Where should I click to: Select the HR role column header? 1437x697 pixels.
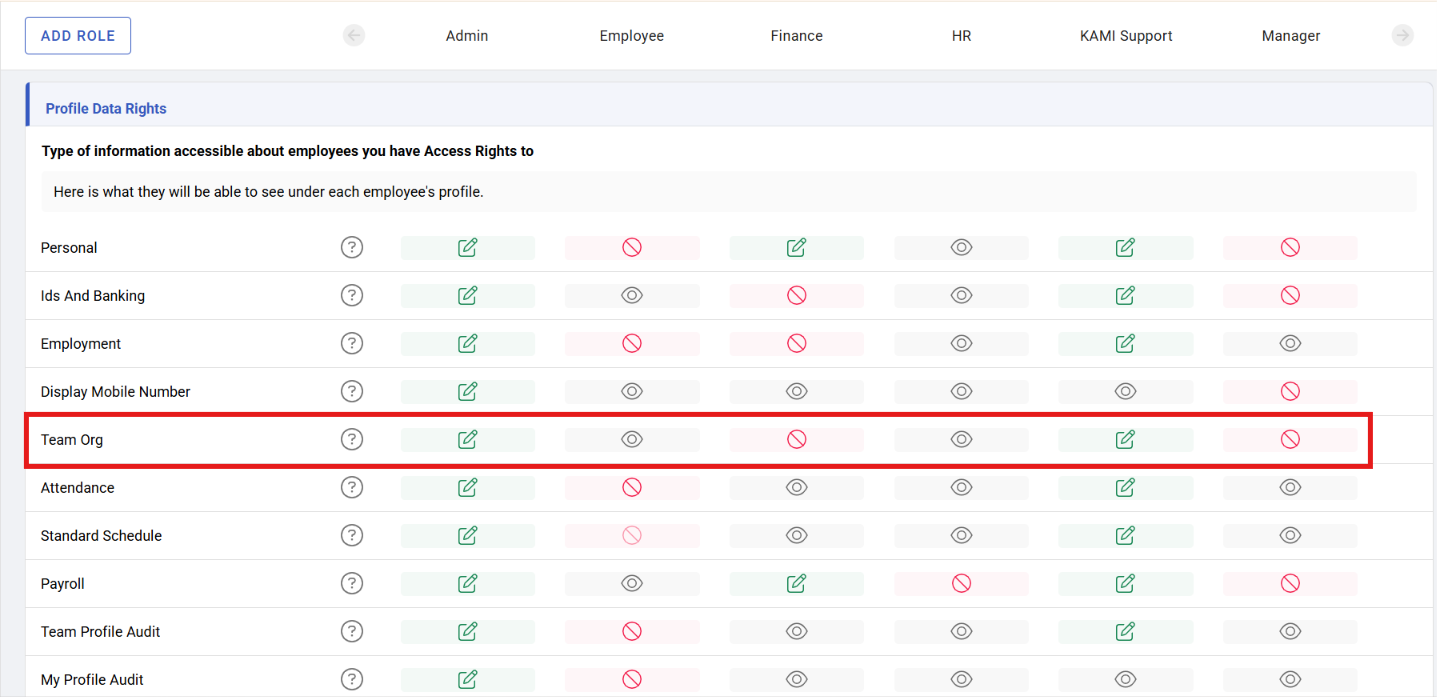(962, 36)
